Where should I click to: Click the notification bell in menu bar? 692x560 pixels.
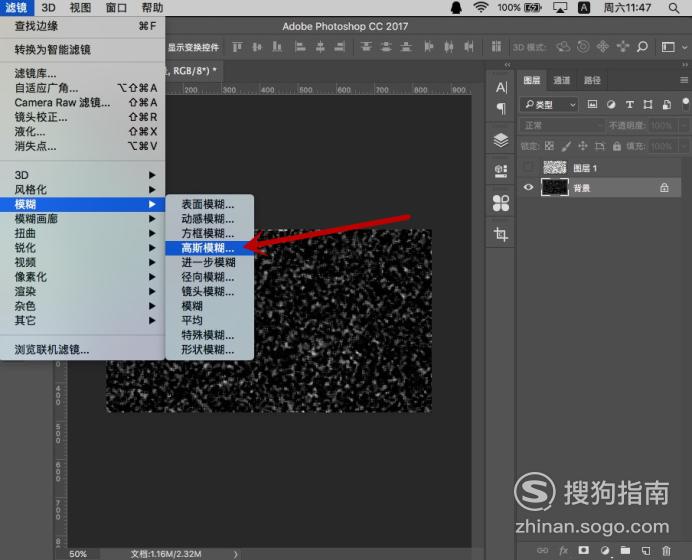click(x=456, y=8)
